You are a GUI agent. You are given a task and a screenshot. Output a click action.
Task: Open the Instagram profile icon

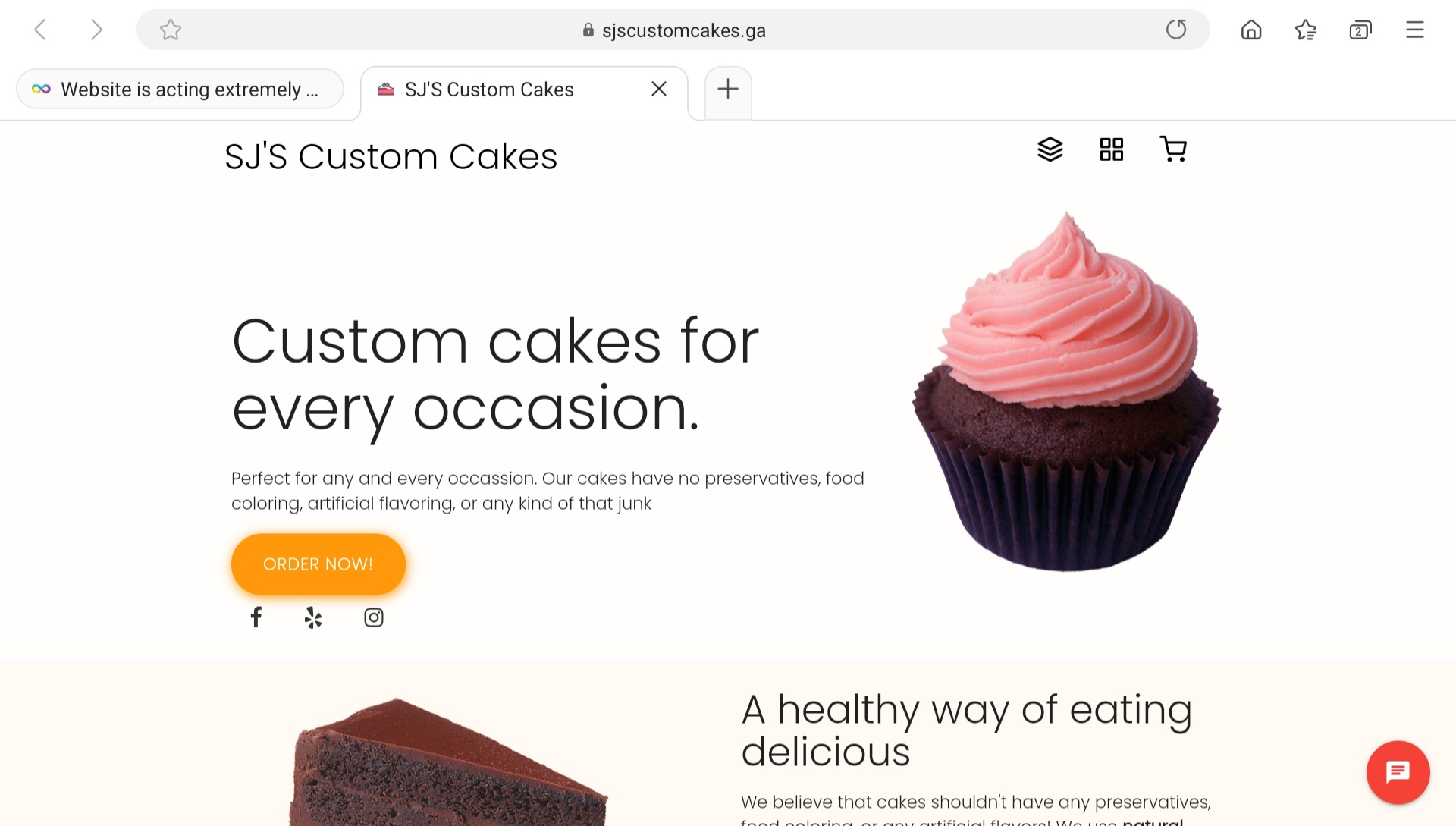click(x=374, y=617)
